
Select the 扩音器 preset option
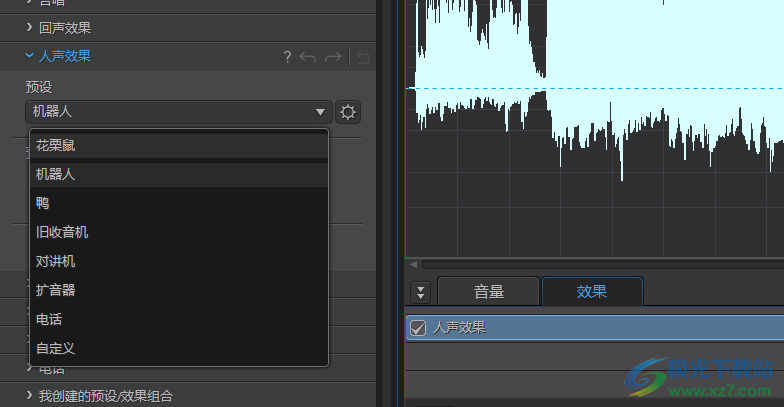pyautogui.click(x=56, y=290)
